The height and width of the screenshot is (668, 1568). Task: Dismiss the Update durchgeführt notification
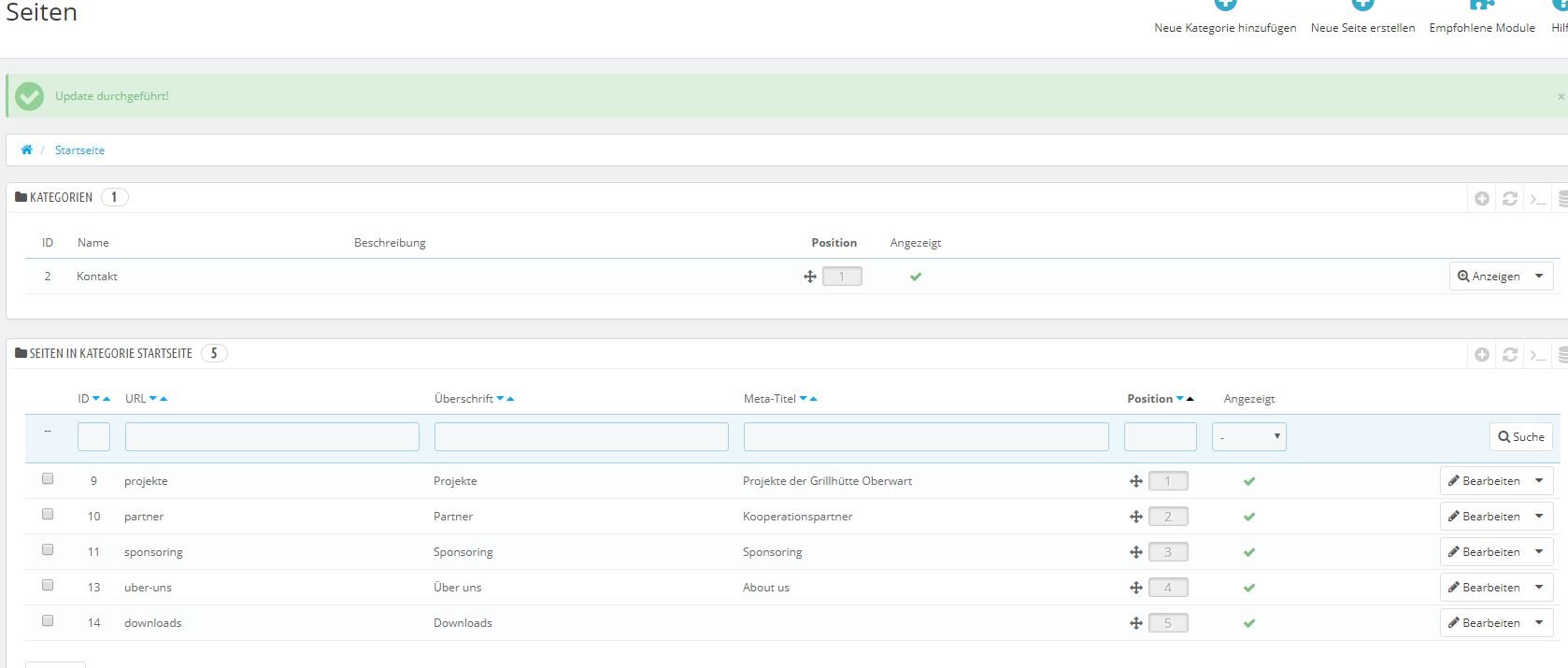(1561, 96)
